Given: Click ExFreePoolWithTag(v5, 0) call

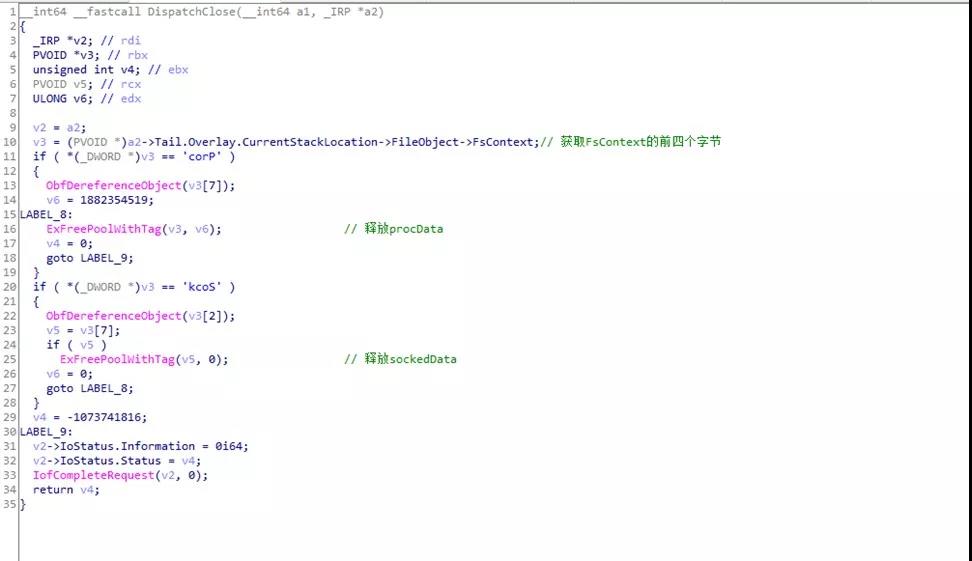Looking at the screenshot, I should click(144, 360).
